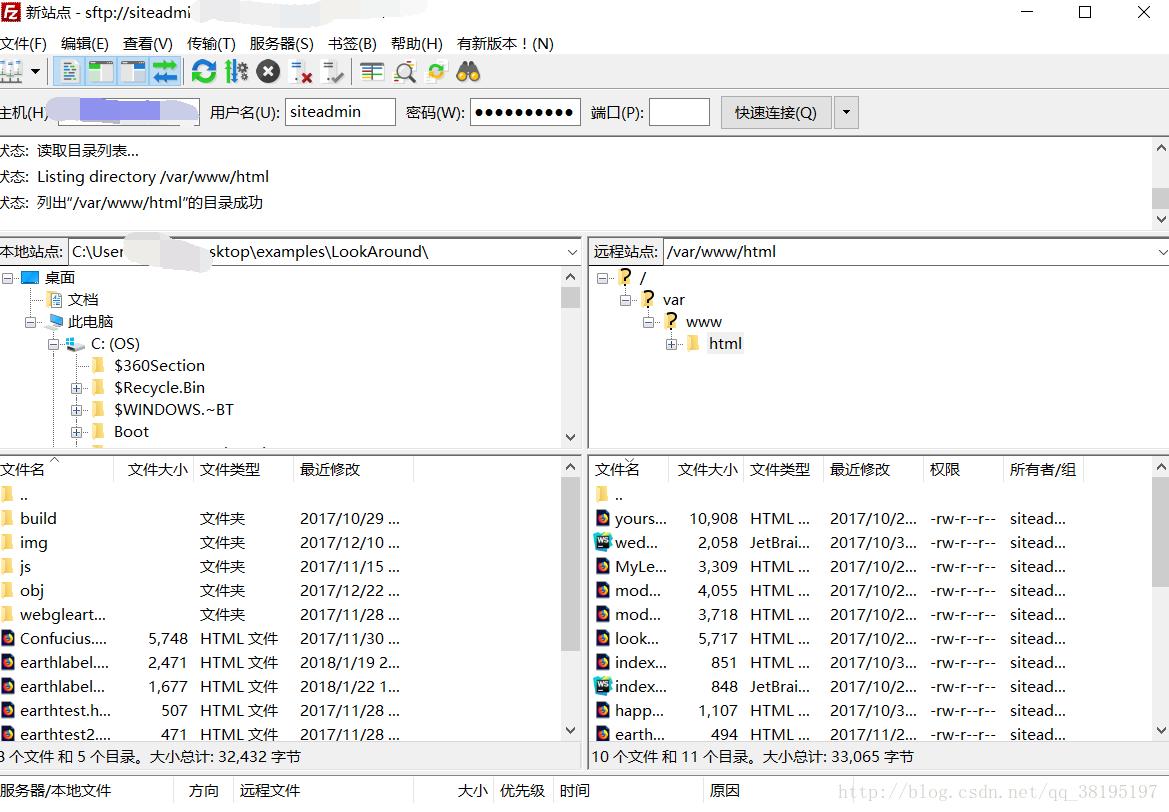Collapse the remote www node

point(649,322)
